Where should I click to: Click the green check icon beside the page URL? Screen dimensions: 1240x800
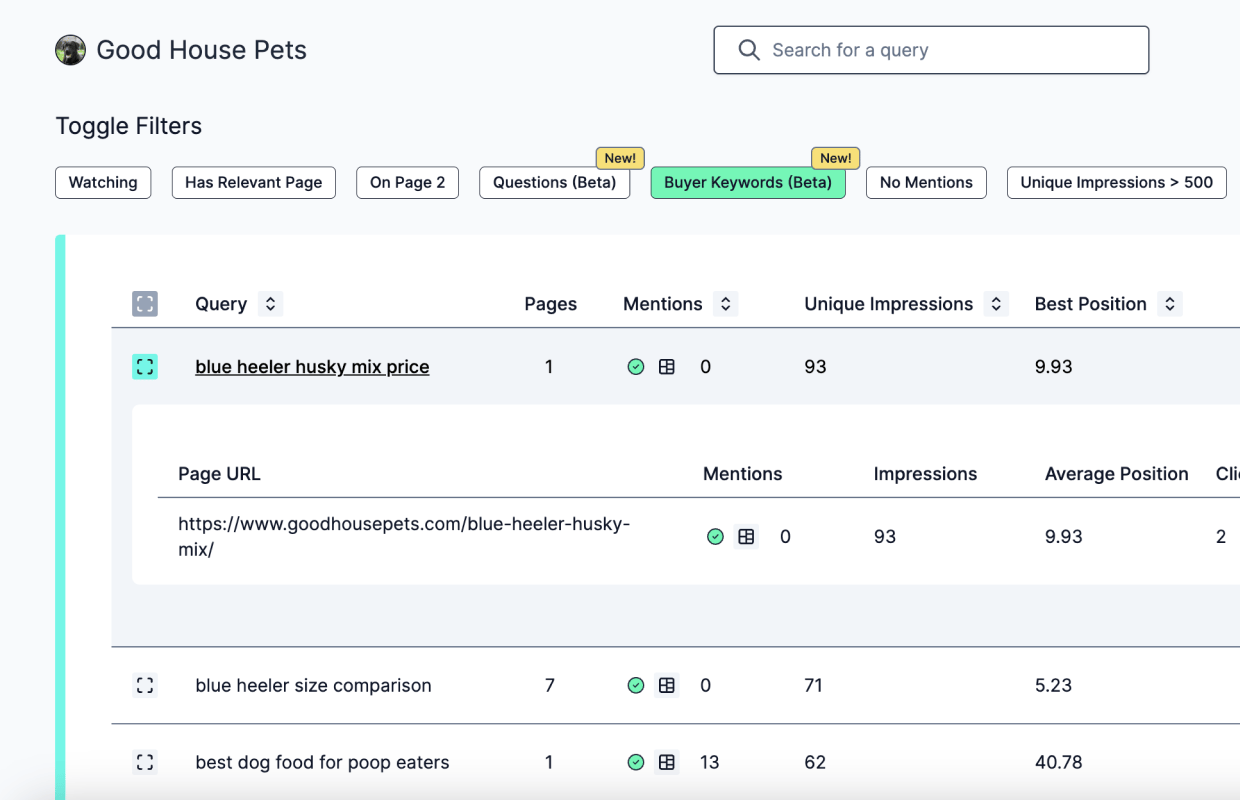click(x=715, y=536)
